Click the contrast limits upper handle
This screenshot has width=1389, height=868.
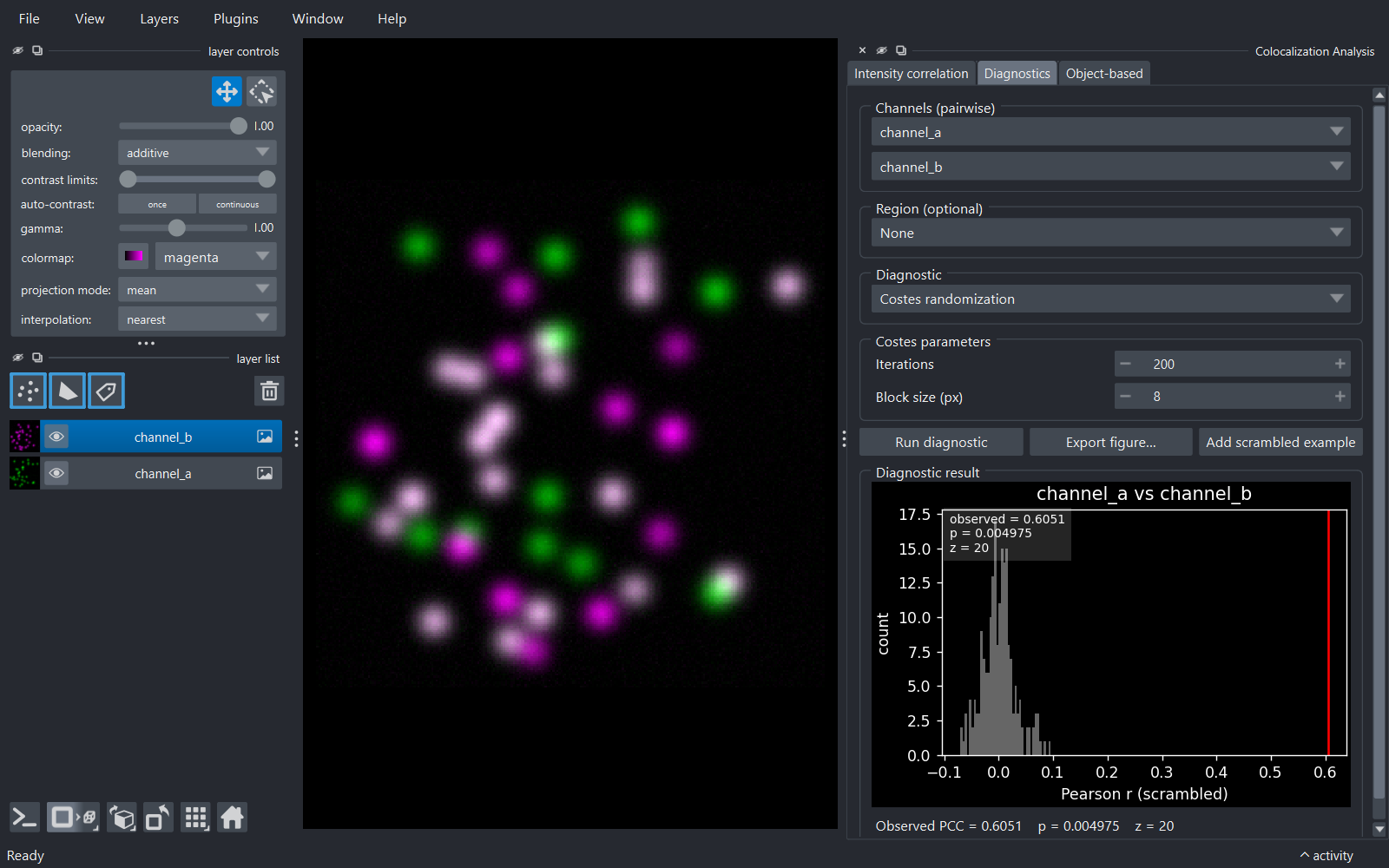tap(267, 179)
